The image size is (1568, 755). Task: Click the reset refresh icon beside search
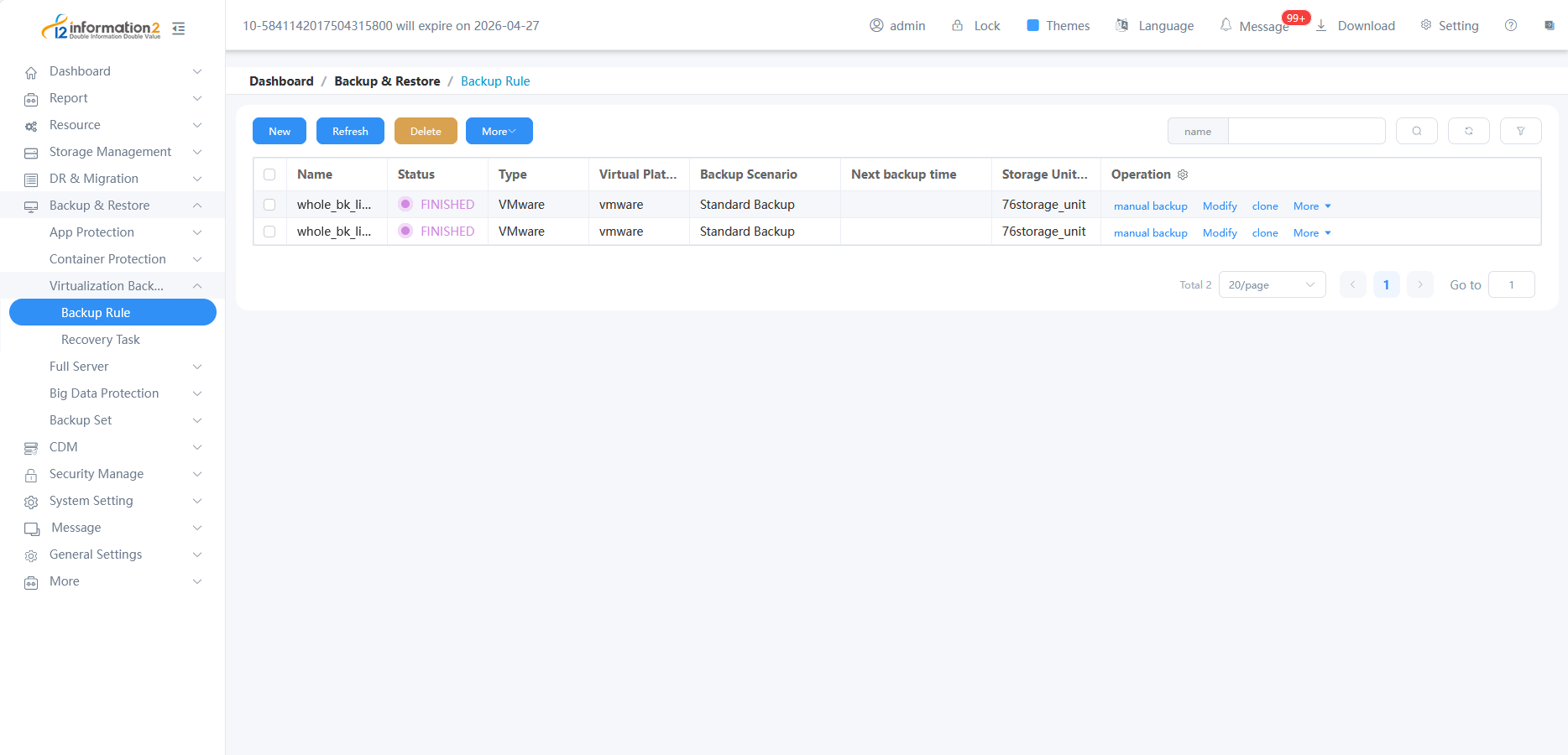[x=1468, y=131]
